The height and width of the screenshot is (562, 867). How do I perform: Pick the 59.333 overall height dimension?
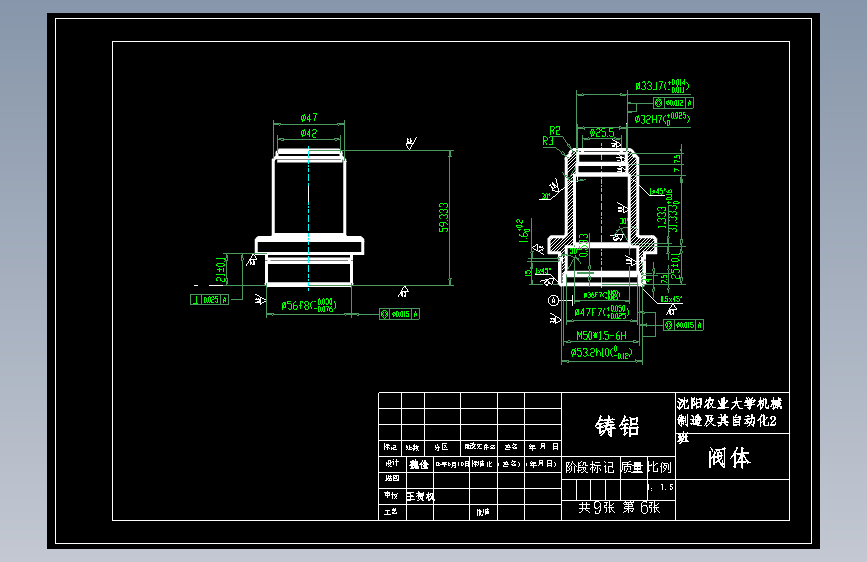(443, 217)
